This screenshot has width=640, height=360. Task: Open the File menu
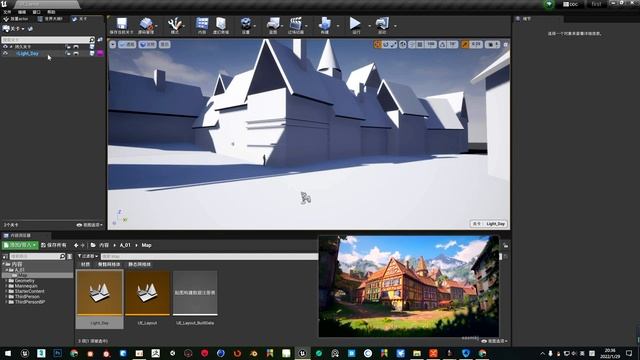click(x=7, y=12)
